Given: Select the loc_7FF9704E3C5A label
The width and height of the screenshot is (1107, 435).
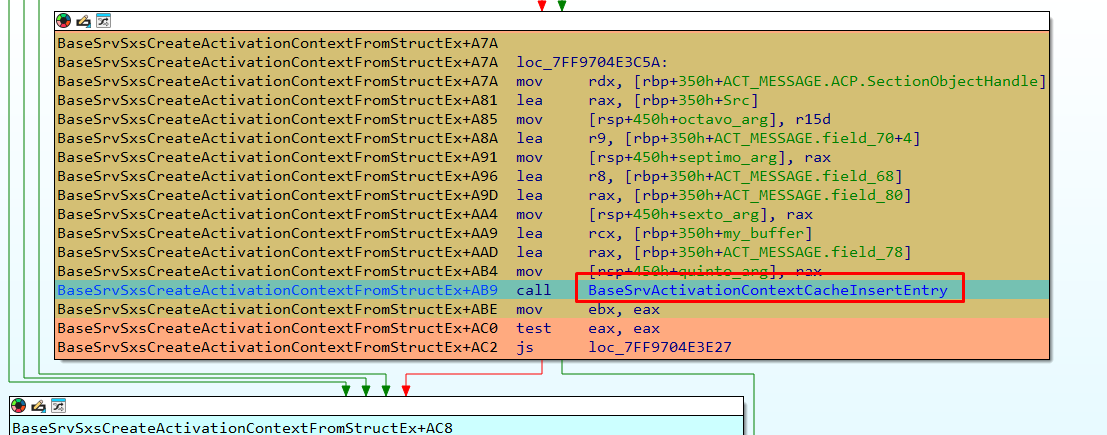Looking at the screenshot, I should pos(592,62).
